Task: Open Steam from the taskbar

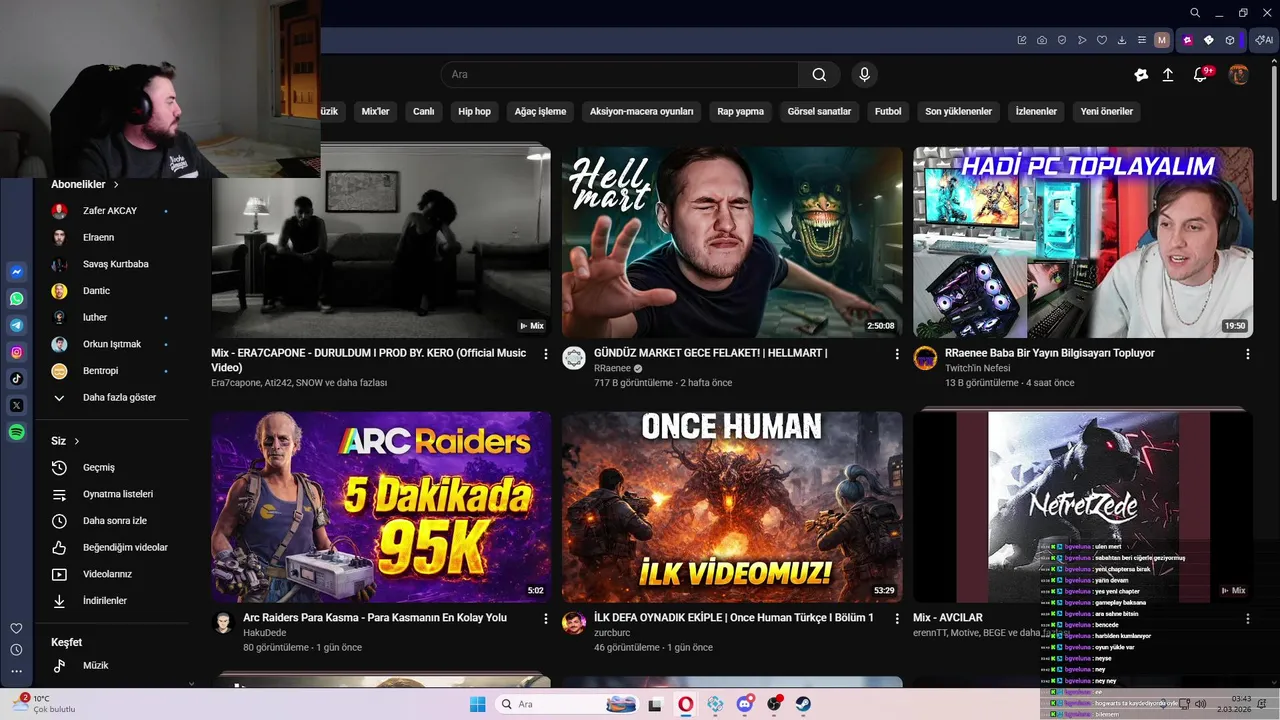Action: [x=803, y=704]
